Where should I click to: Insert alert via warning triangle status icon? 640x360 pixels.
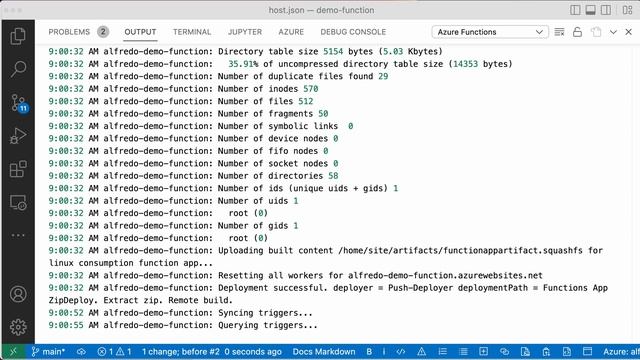[421, 351]
